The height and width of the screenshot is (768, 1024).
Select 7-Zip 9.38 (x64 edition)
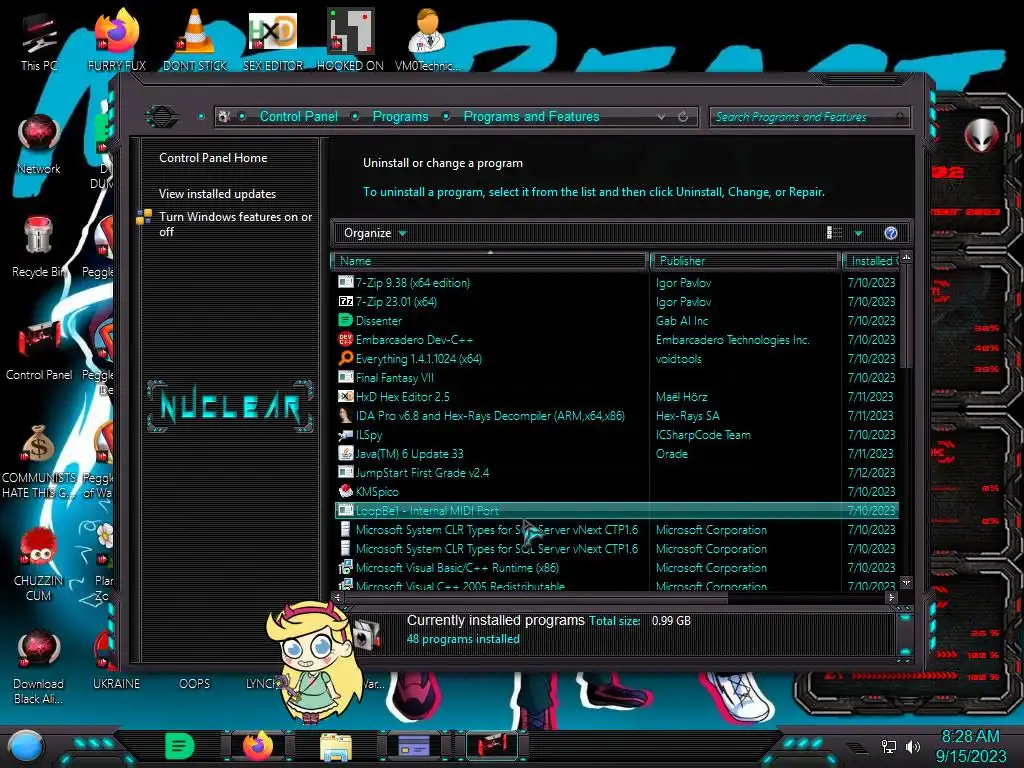tap(617, 283)
